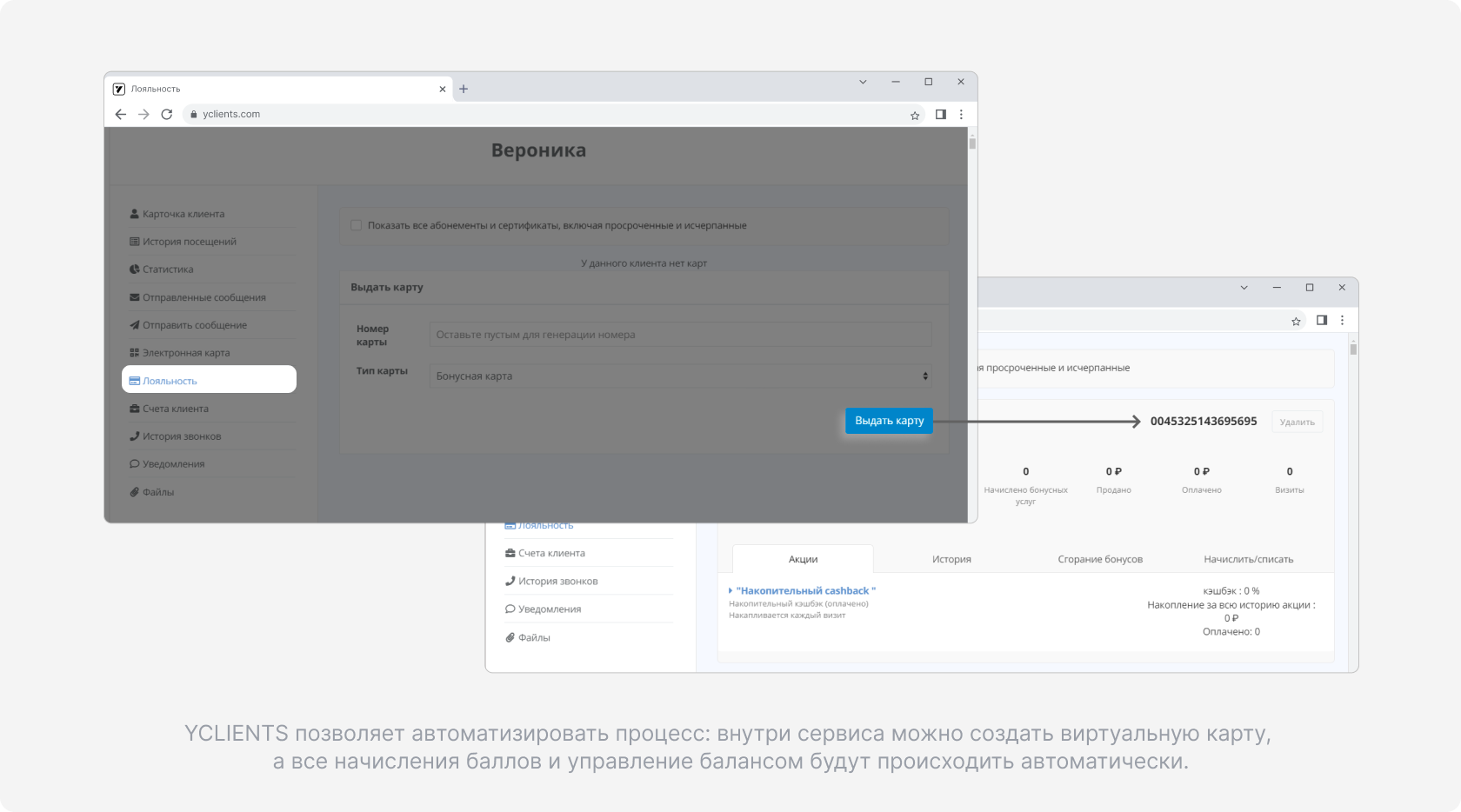This screenshot has width=1461, height=812.
Task: Bookmark page with the star icon
Action: click(915, 115)
